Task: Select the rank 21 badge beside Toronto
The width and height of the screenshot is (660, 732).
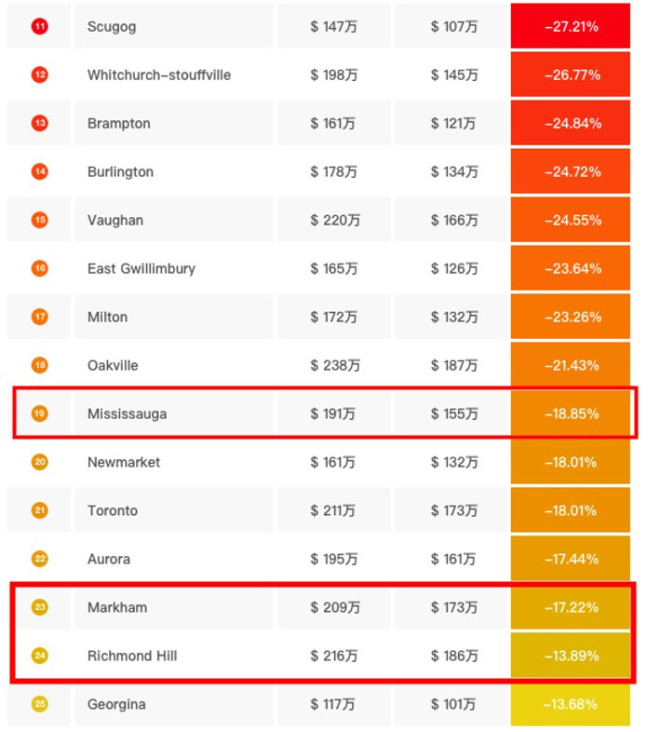Action: coord(40,510)
